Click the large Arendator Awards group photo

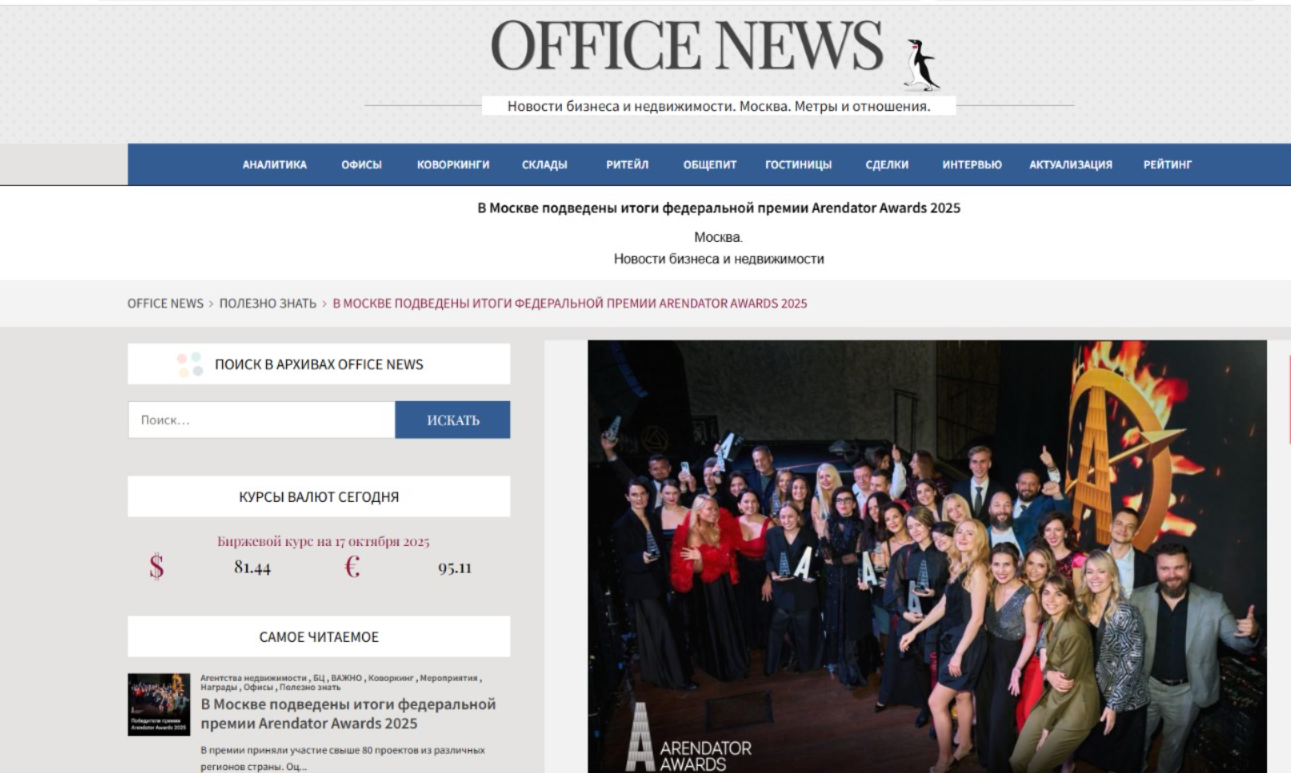coord(926,556)
